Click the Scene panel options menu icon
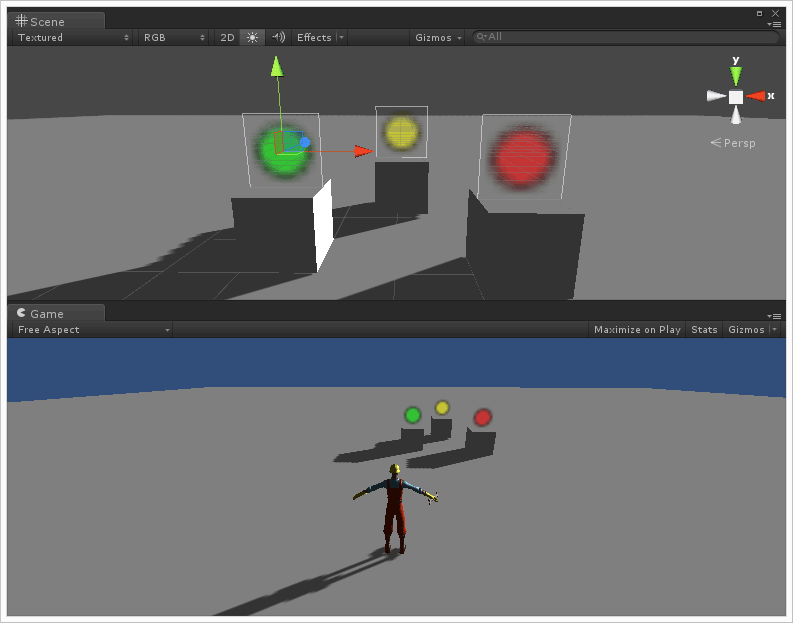This screenshot has width=793, height=623. point(774,24)
